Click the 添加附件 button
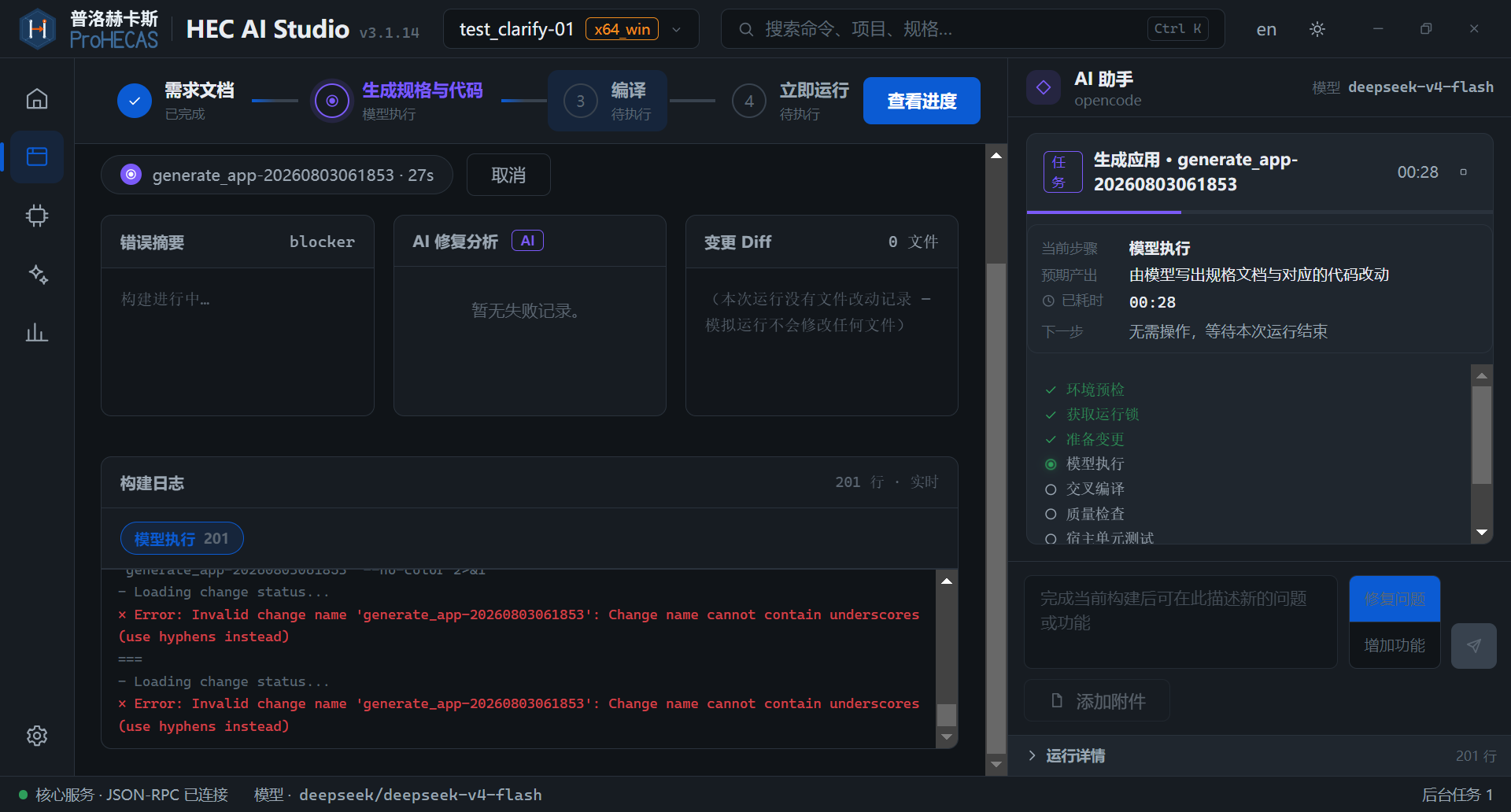Screen dimensions: 1511x812 click(x=1096, y=700)
